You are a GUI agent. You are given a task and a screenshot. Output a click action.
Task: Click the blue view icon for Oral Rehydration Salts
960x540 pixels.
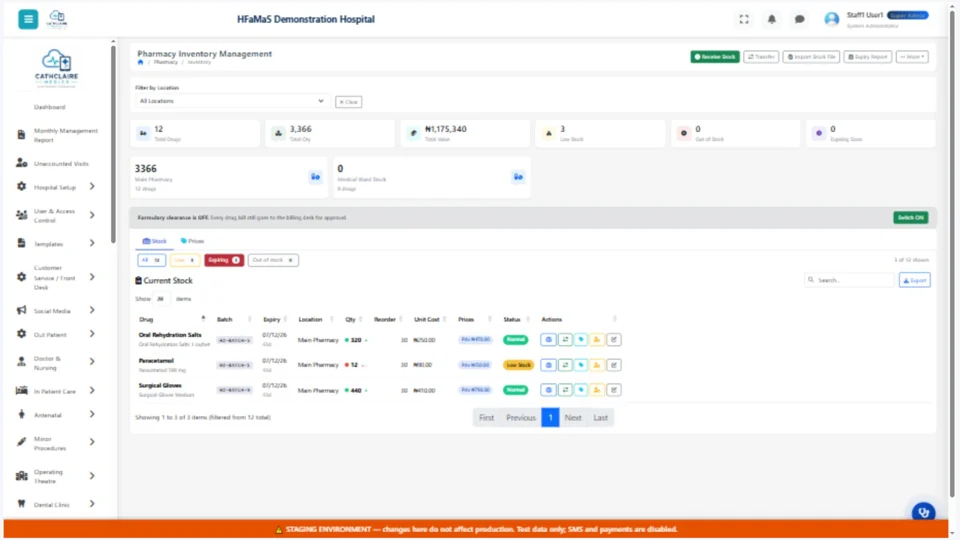548,340
